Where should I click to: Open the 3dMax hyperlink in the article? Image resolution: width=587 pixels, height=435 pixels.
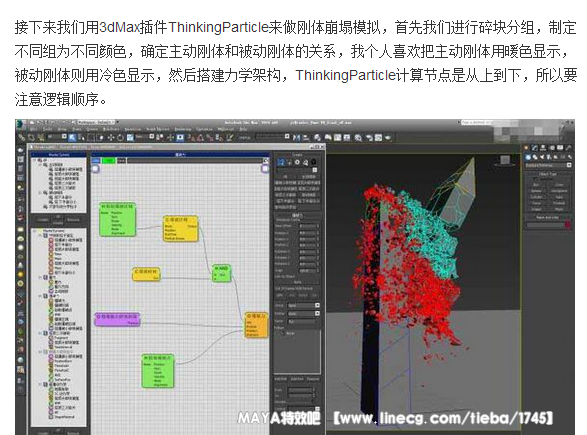pos(119,27)
